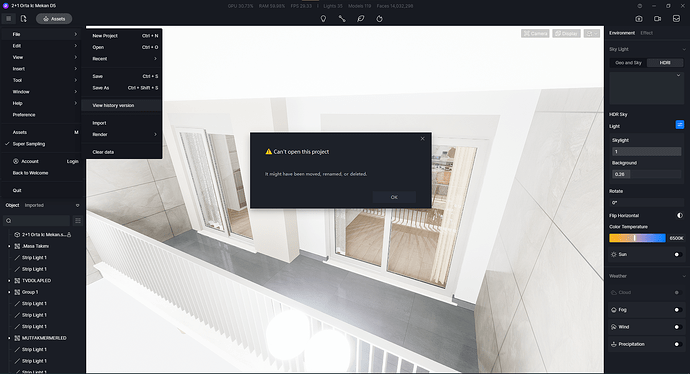This screenshot has width=690, height=374.
Task: Click the Skylight value input field
Action: click(x=646, y=151)
